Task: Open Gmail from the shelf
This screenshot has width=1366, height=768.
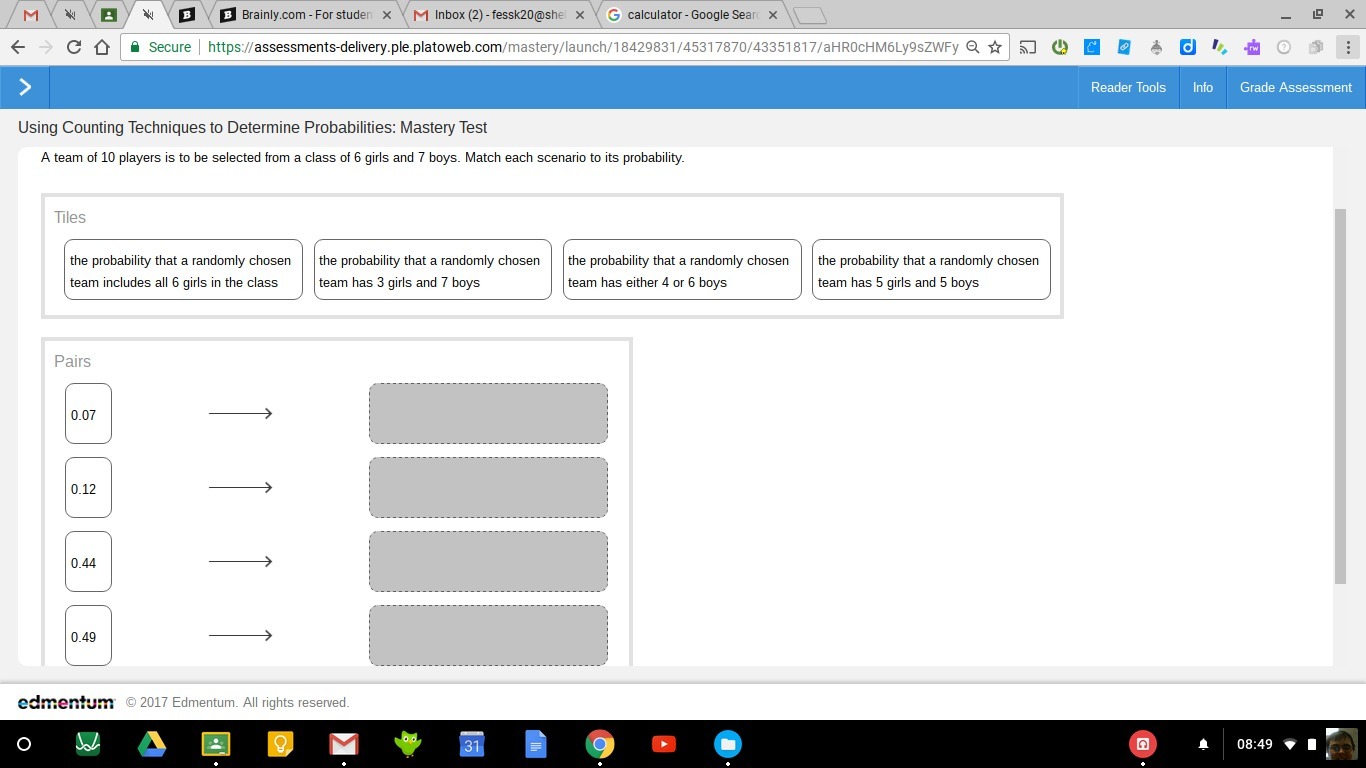Action: click(x=344, y=744)
